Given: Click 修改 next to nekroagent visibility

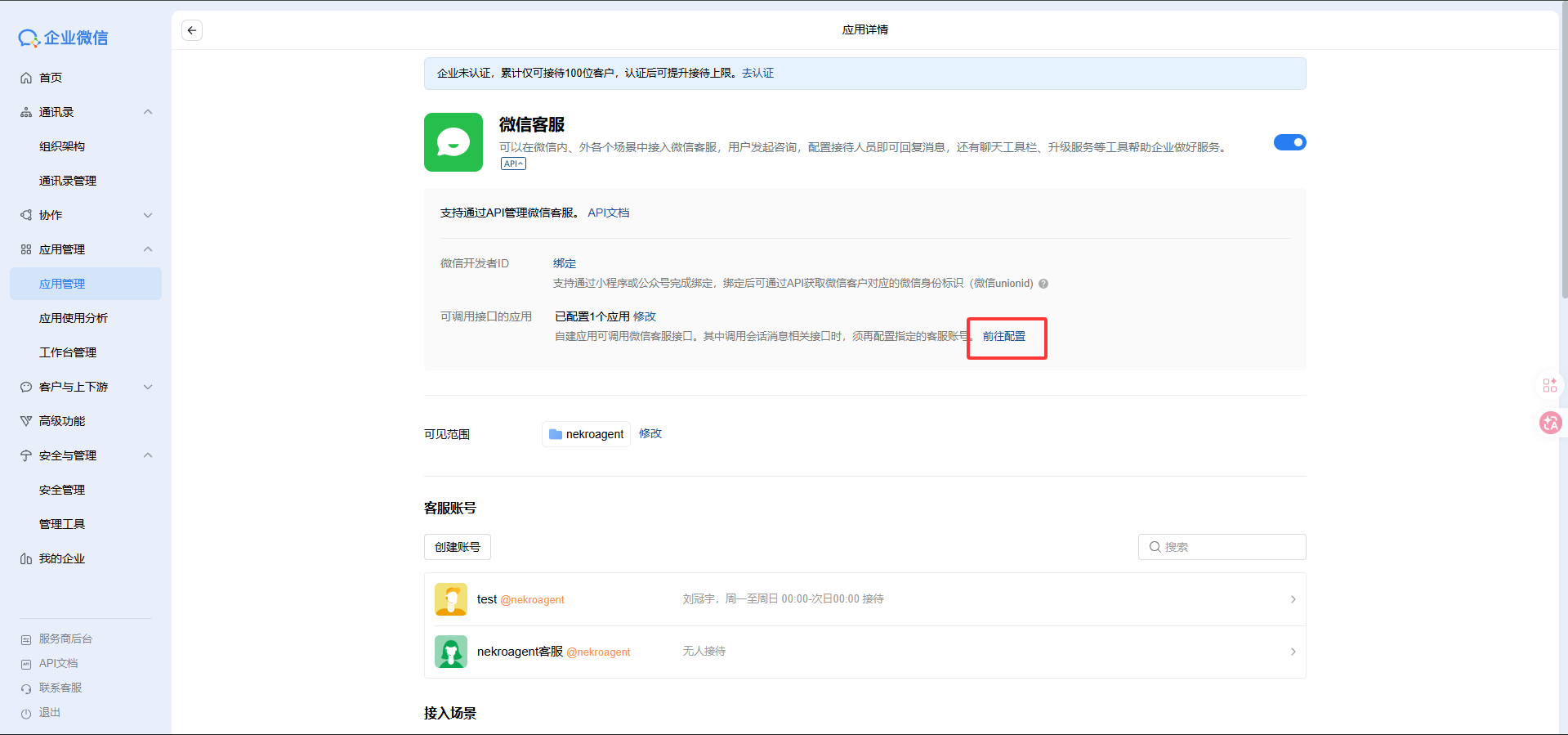Looking at the screenshot, I should [650, 433].
